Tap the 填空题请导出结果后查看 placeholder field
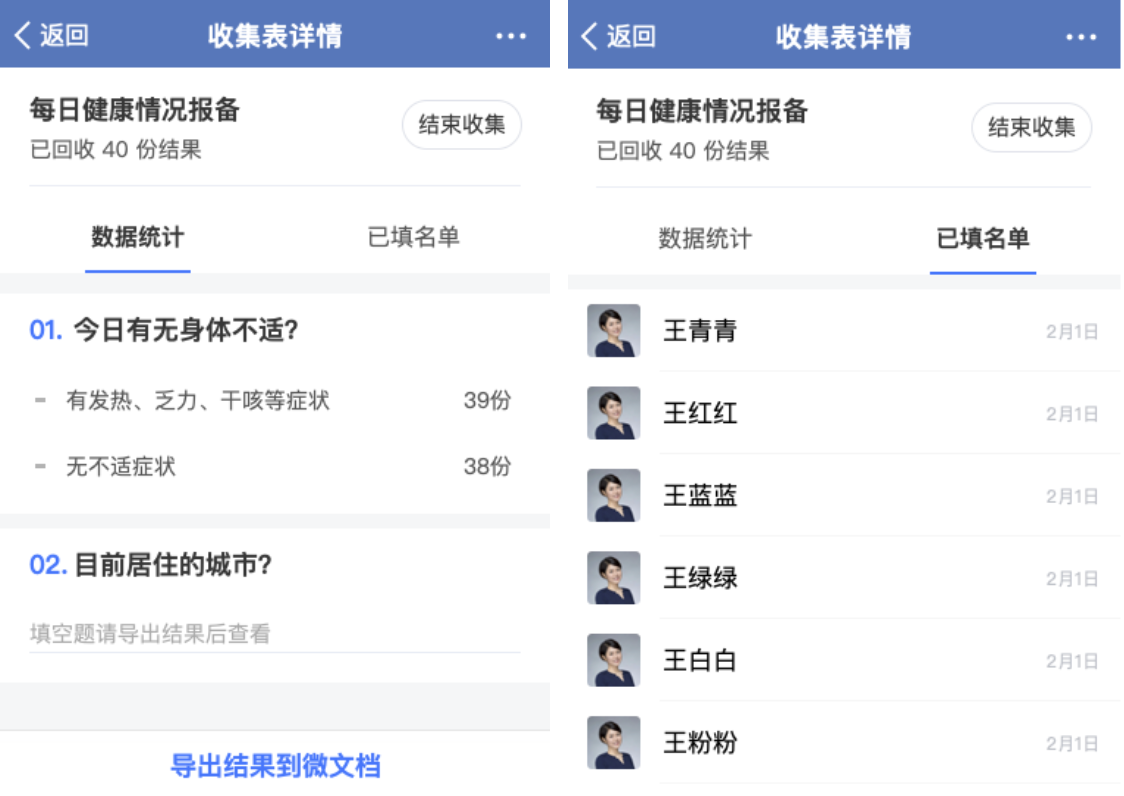The height and width of the screenshot is (796, 1124). point(275,634)
